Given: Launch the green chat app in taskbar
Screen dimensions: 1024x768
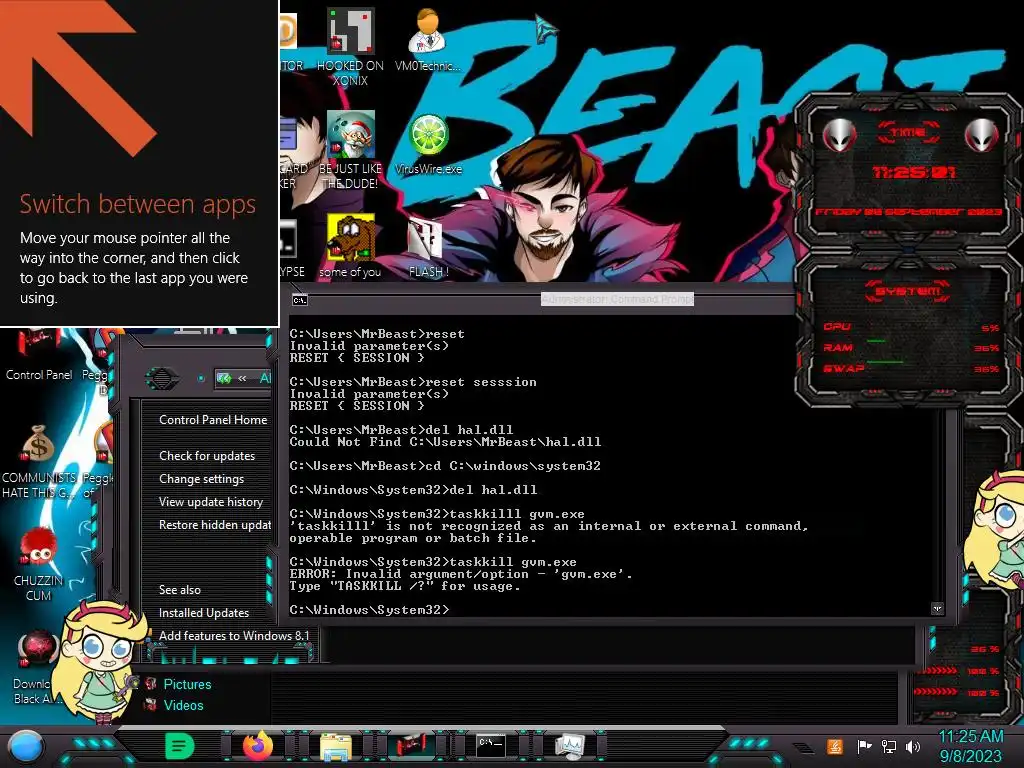Looking at the screenshot, I should (x=179, y=746).
